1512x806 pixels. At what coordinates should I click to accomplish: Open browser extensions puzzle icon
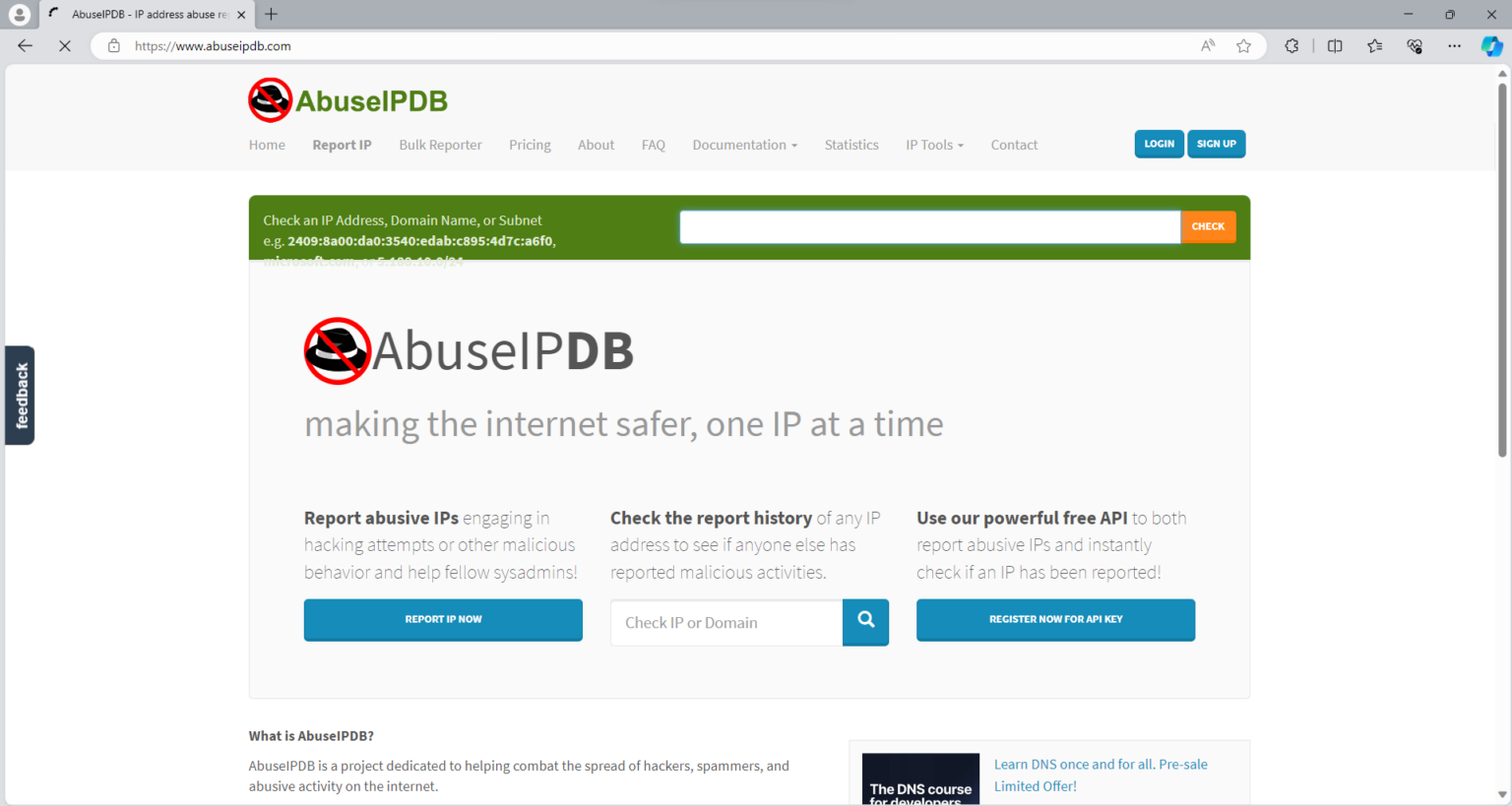click(1291, 46)
